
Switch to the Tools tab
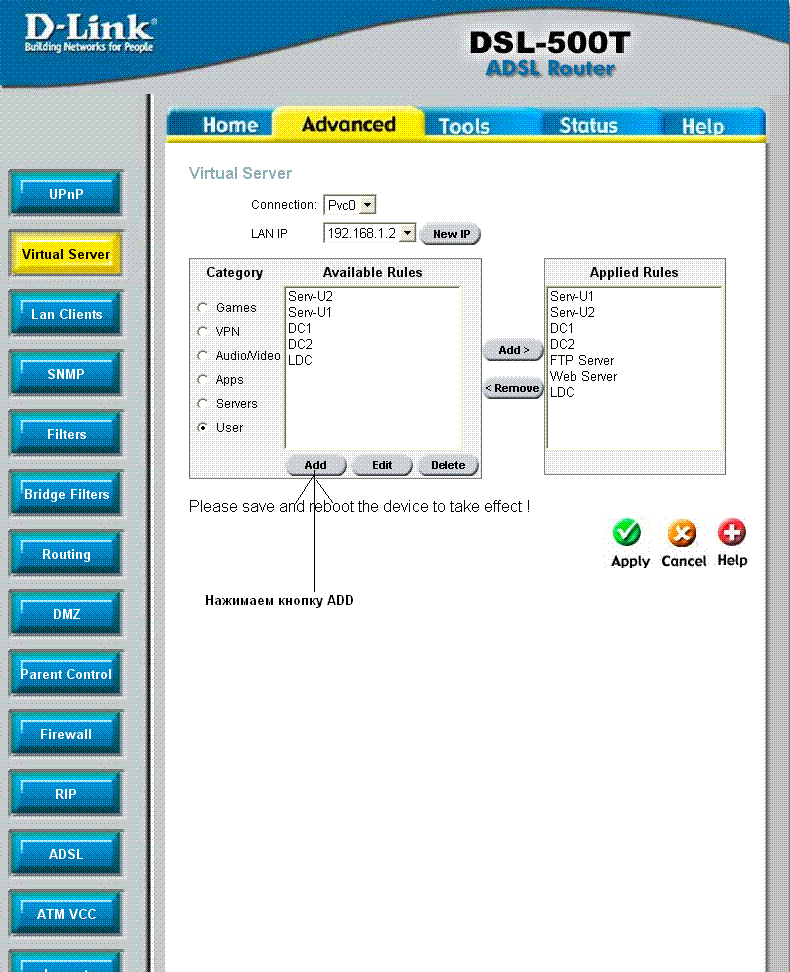click(464, 126)
